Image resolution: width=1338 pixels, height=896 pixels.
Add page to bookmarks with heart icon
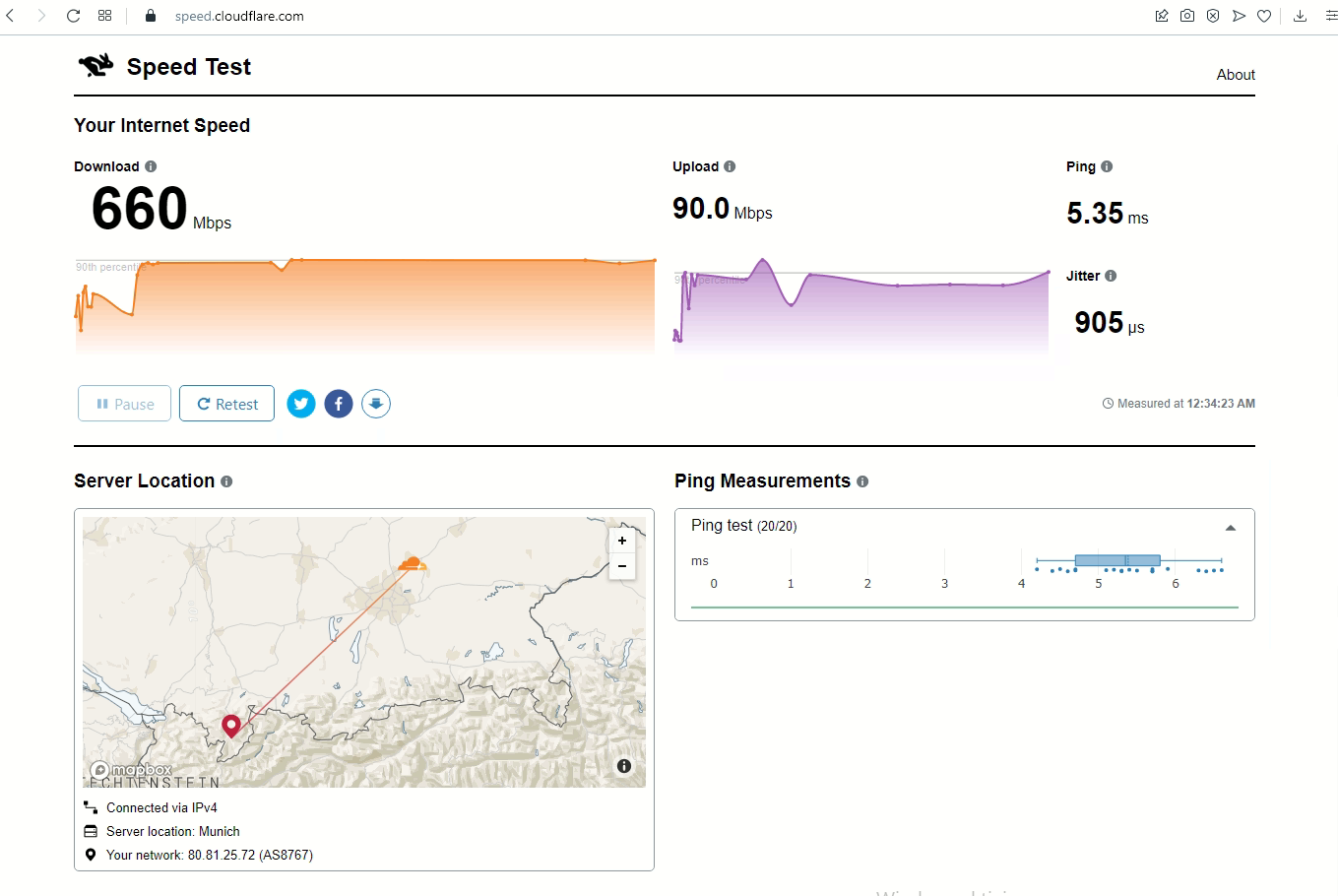(1264, 16)
